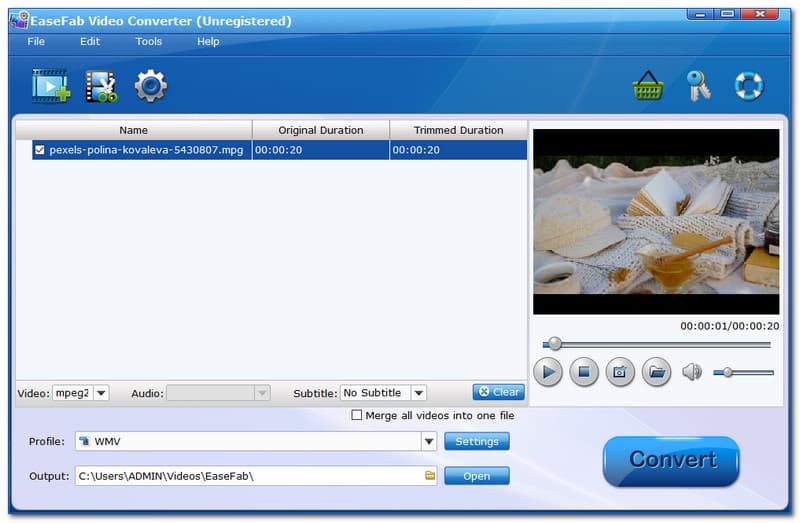Select the pexels-polina-kovaleva-5430807.mpg file row
Image resolution: width=800 pixels, height=523 pixels.
click(279, 150)
